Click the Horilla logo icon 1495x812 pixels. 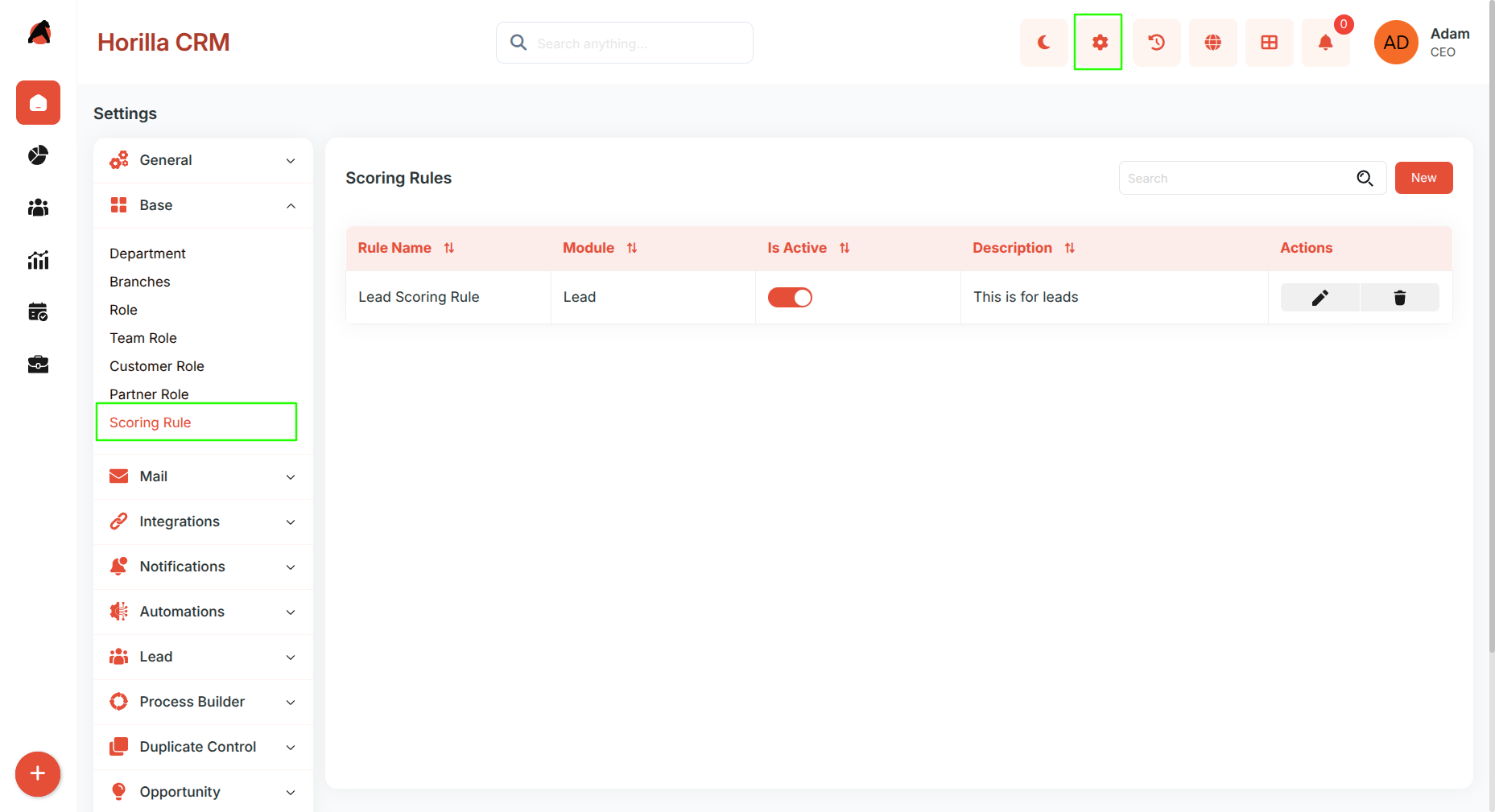click(x=39, y=33)
